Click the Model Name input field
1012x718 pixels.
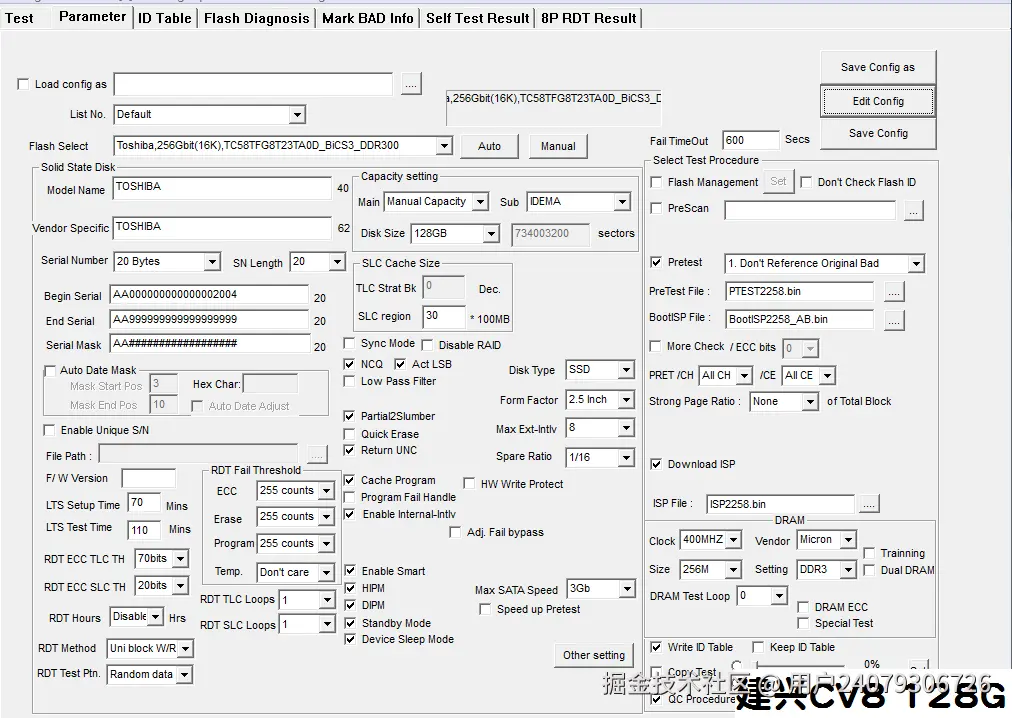click(x=222, y=188)
